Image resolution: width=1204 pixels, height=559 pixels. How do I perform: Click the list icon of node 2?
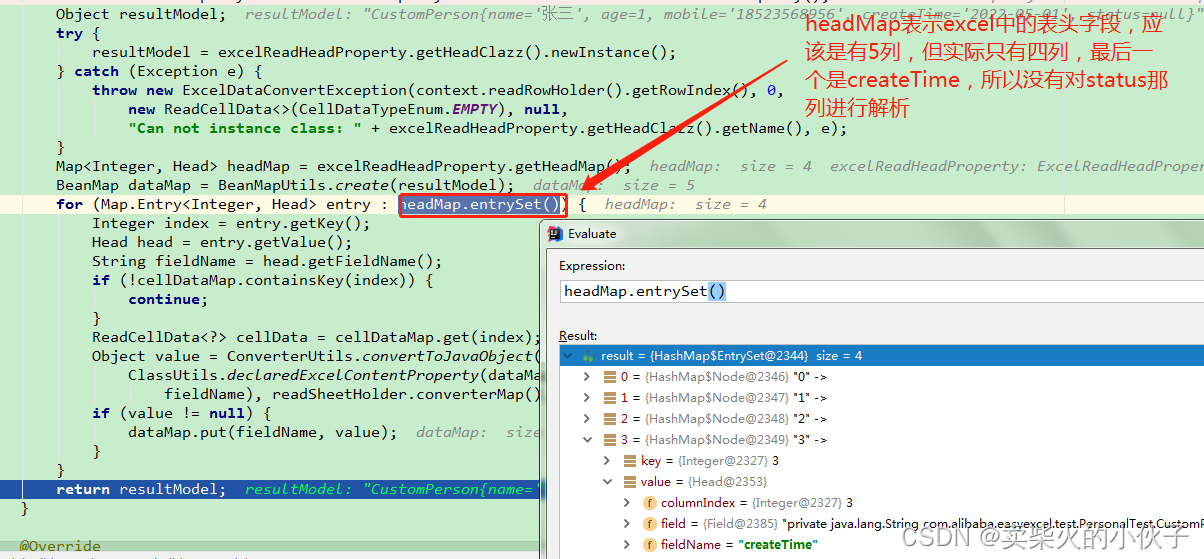click(609, 419)
